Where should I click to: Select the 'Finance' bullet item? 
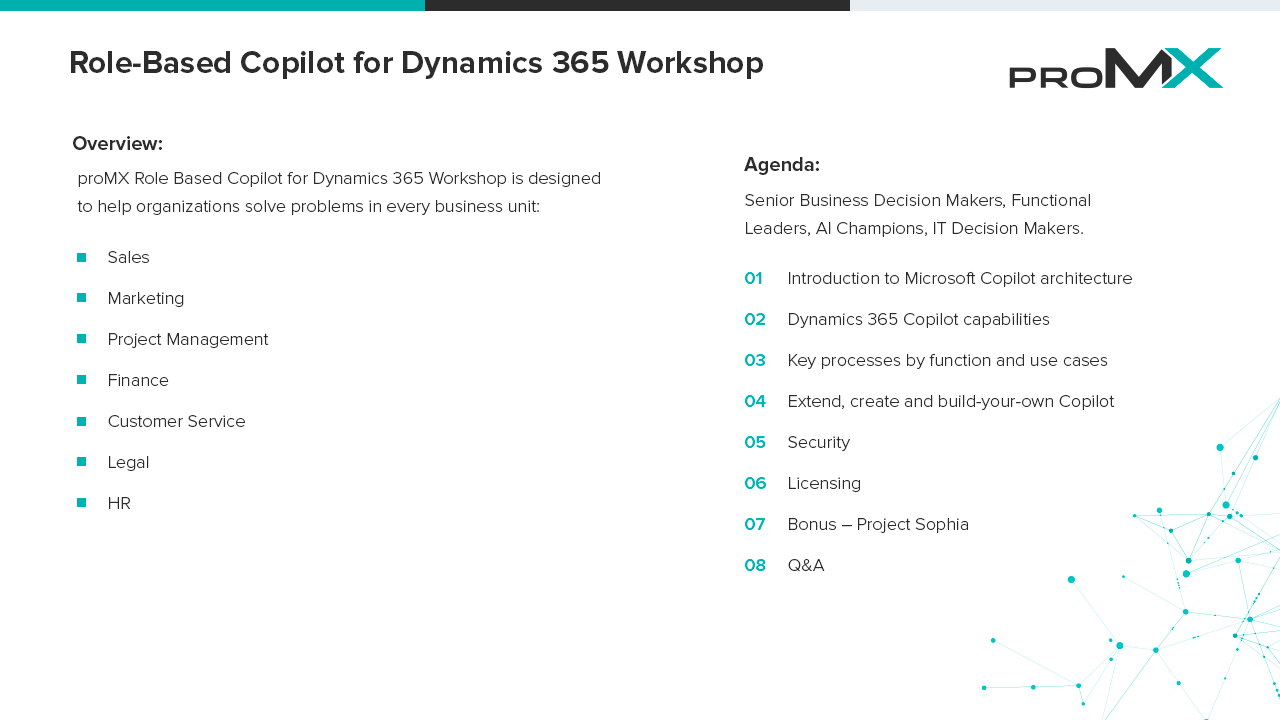click(138, 380)
